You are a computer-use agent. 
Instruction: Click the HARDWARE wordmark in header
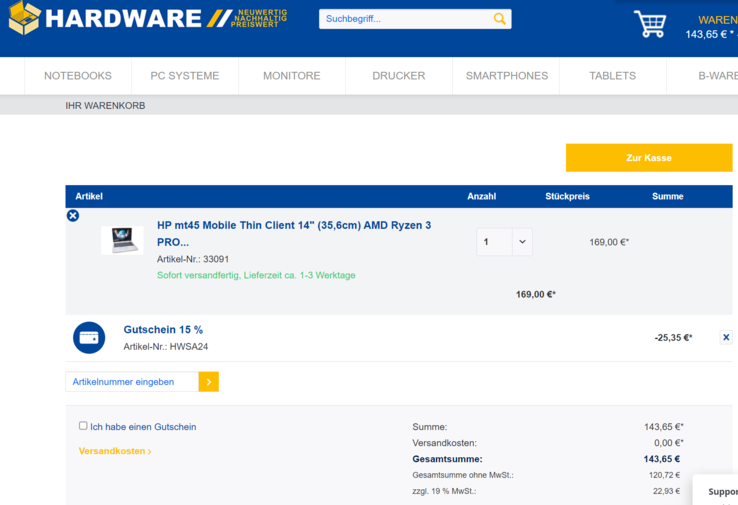tap(123, 19)
